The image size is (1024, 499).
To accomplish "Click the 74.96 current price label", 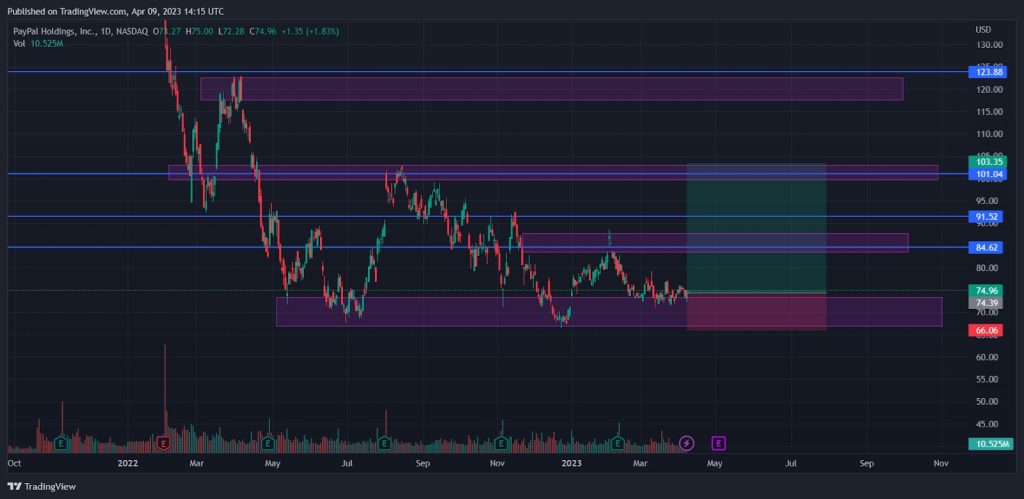I will [x=987, y=291].
